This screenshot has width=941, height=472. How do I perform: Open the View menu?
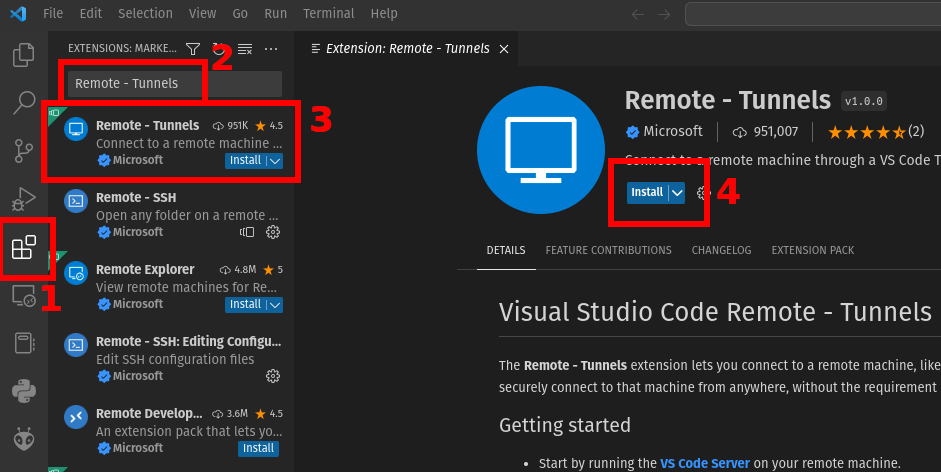[x=202, y=13]
